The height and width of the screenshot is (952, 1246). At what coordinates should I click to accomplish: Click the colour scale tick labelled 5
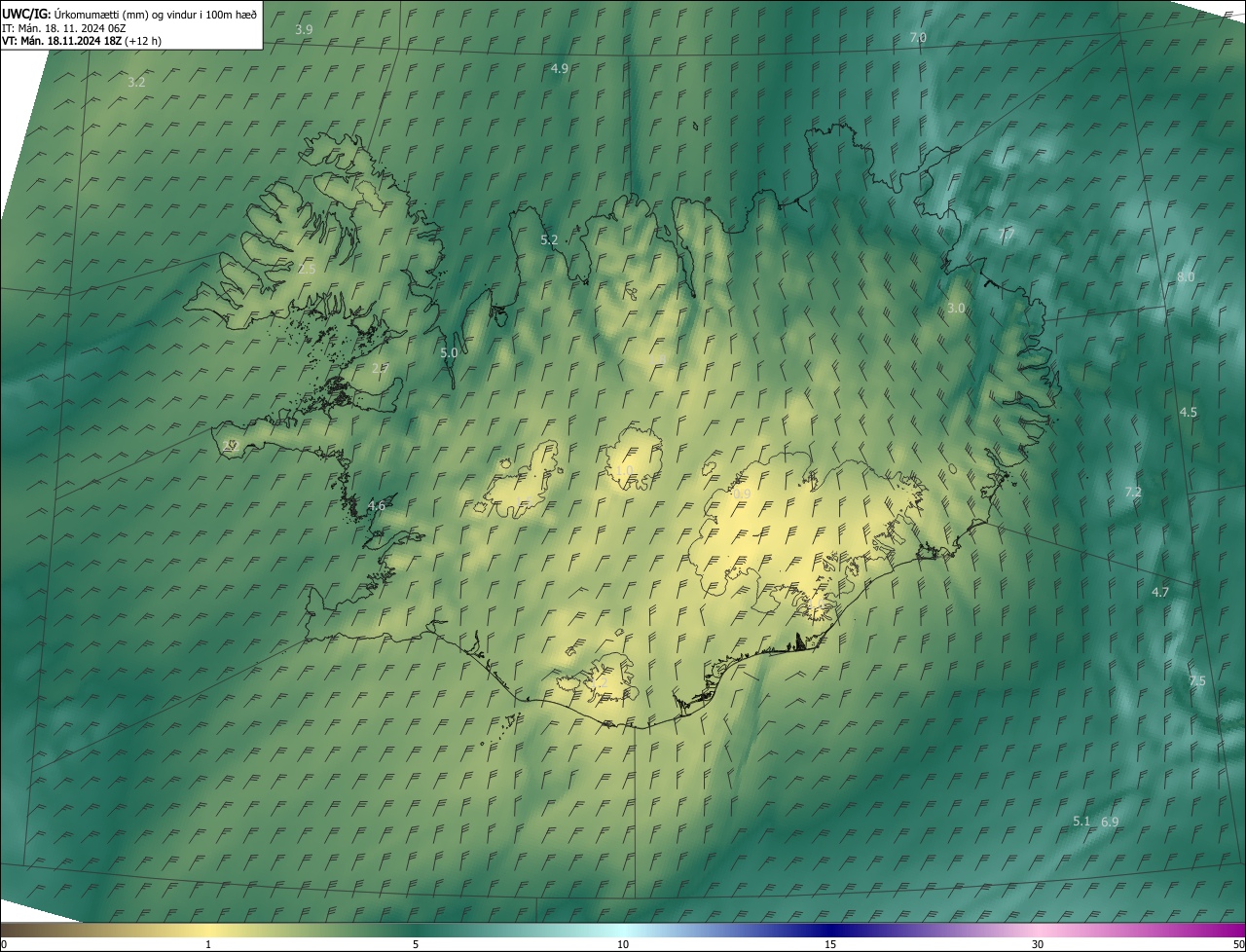click(416, 944)
